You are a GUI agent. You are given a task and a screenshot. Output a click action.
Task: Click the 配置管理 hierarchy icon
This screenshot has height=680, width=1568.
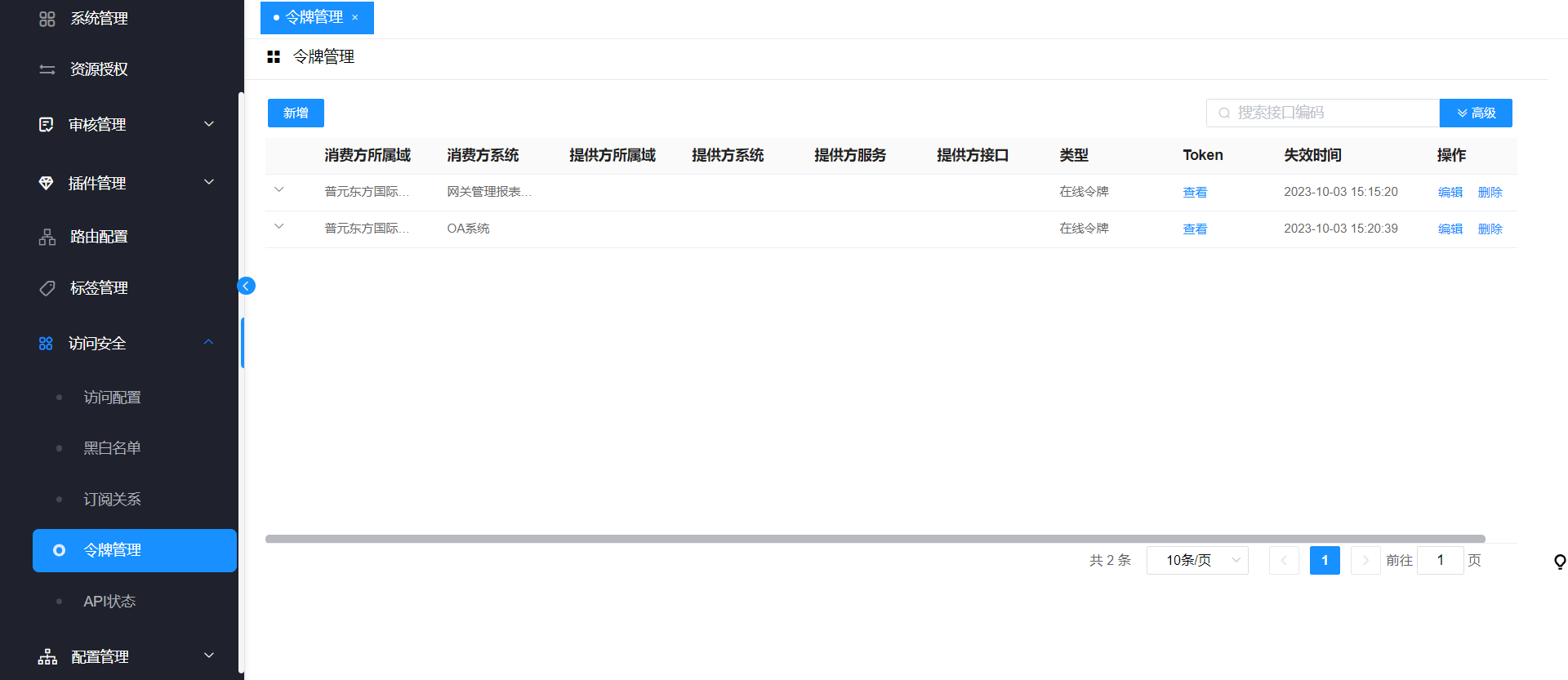47,656
